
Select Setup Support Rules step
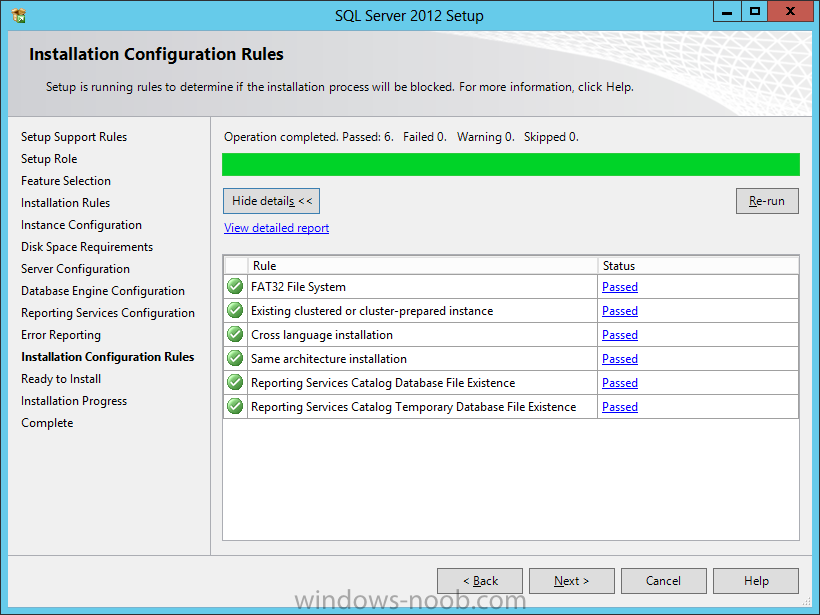pos(74,137)
